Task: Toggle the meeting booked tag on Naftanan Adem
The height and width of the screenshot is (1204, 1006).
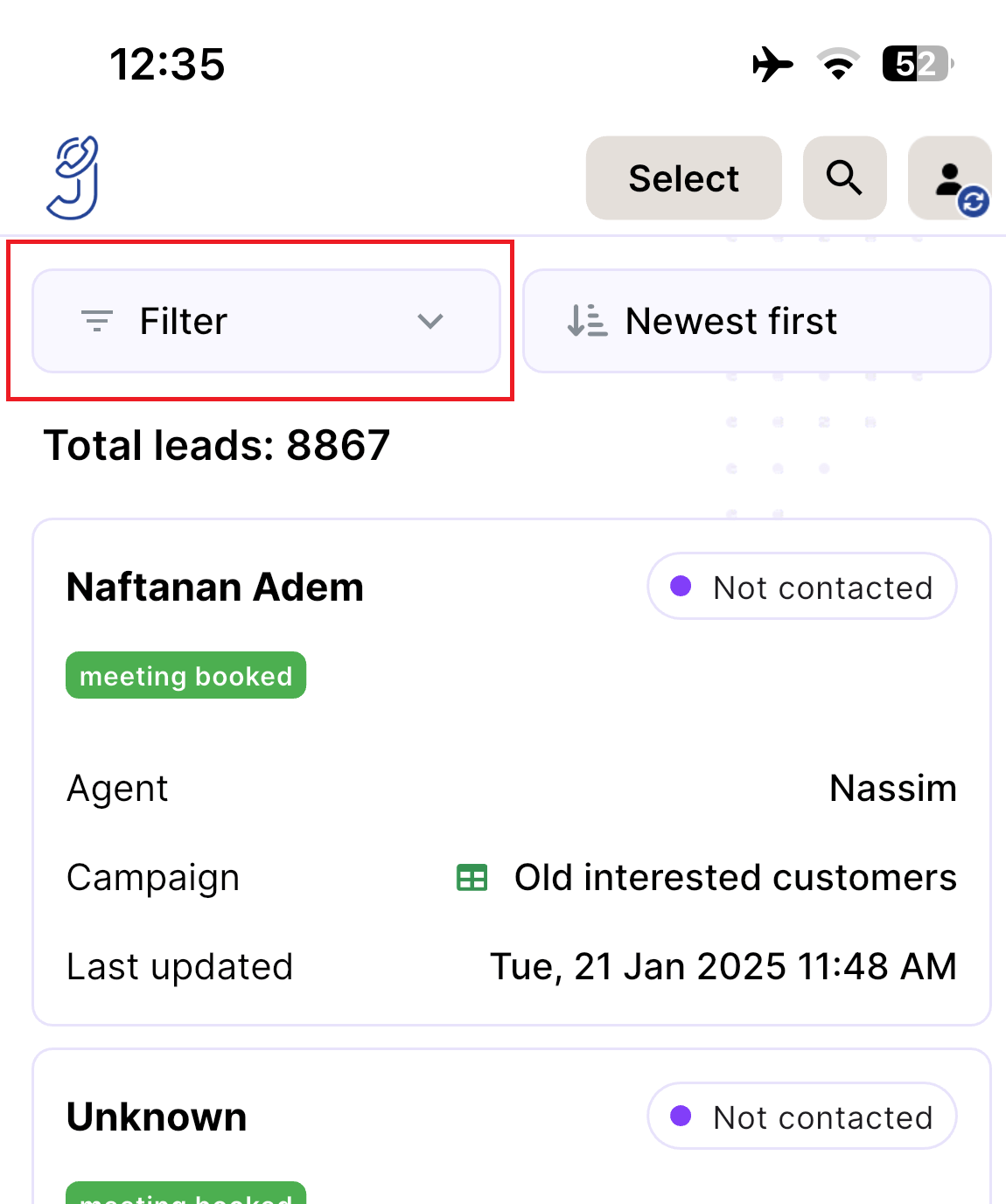Action: (185, 674)
